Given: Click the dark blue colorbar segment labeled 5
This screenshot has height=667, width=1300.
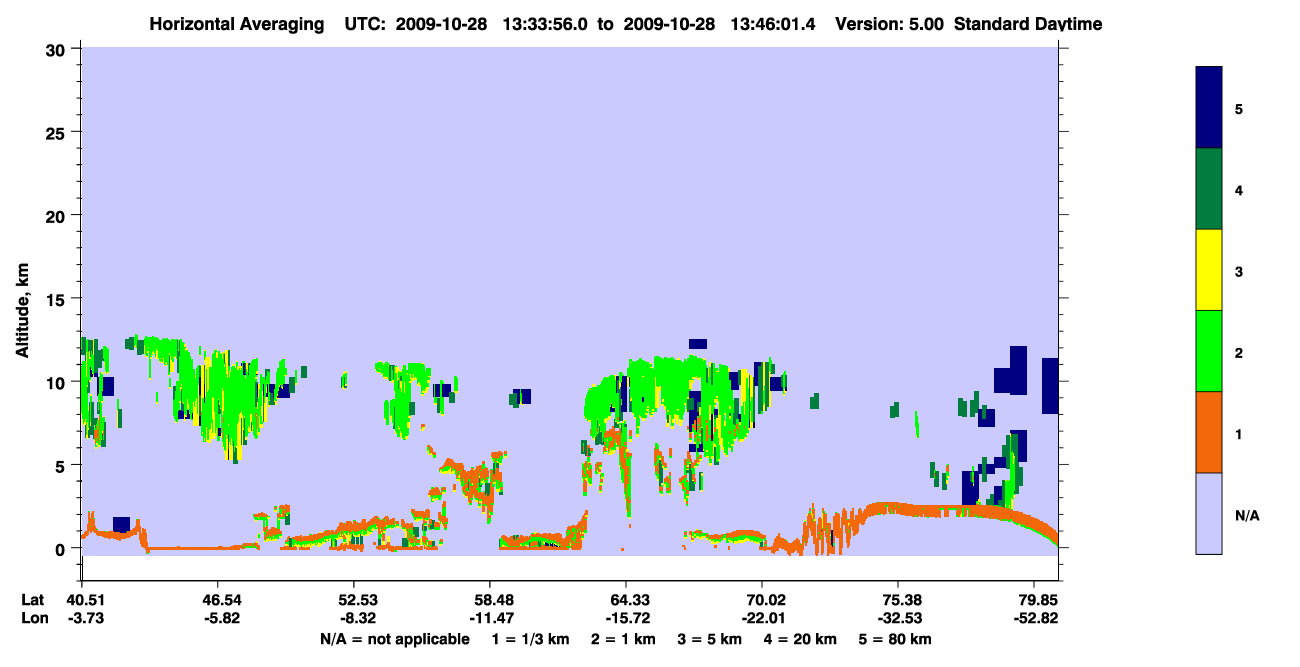Looking at the screenshot, I should click(1209, 107).
